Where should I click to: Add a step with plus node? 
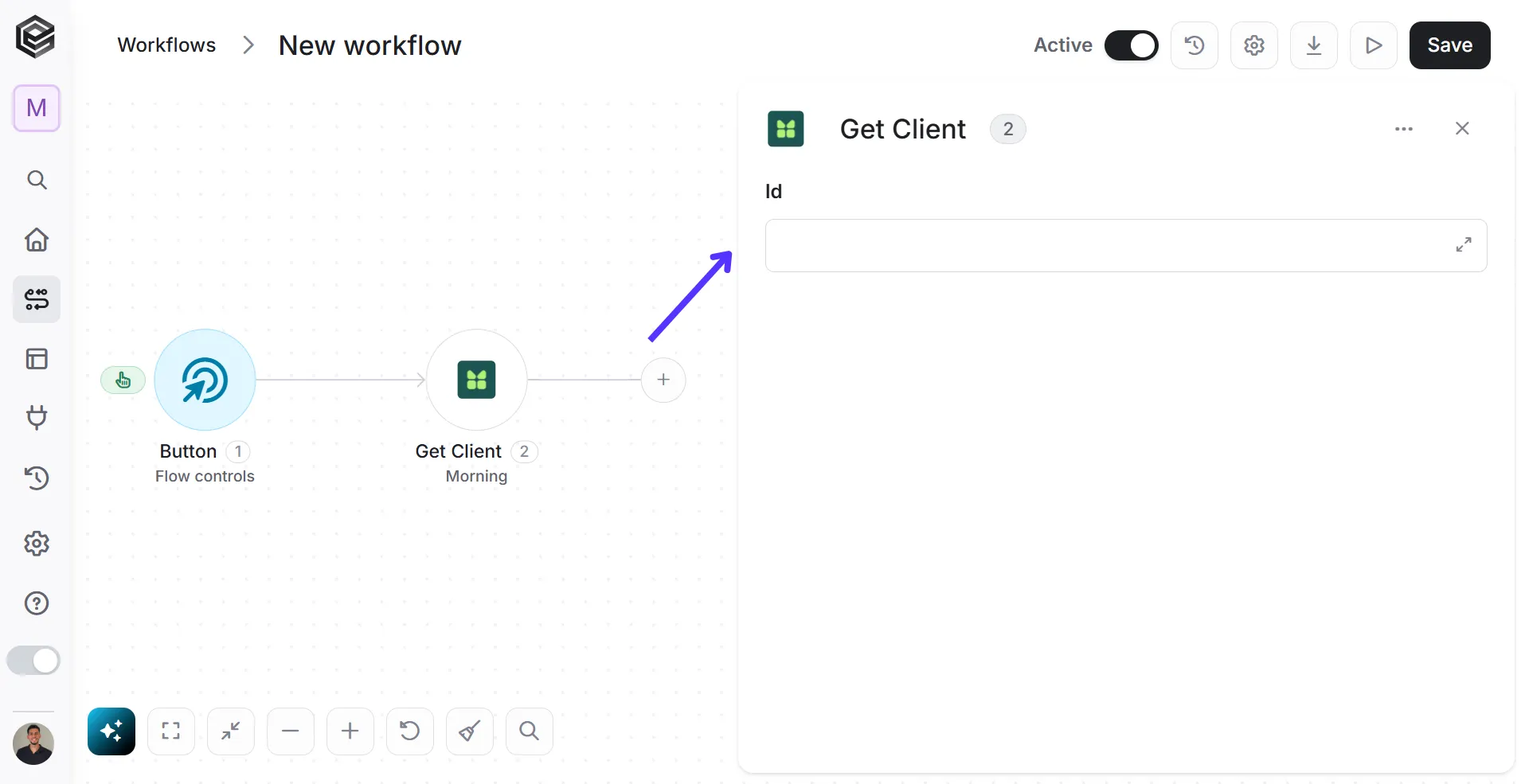coord(663,380)
